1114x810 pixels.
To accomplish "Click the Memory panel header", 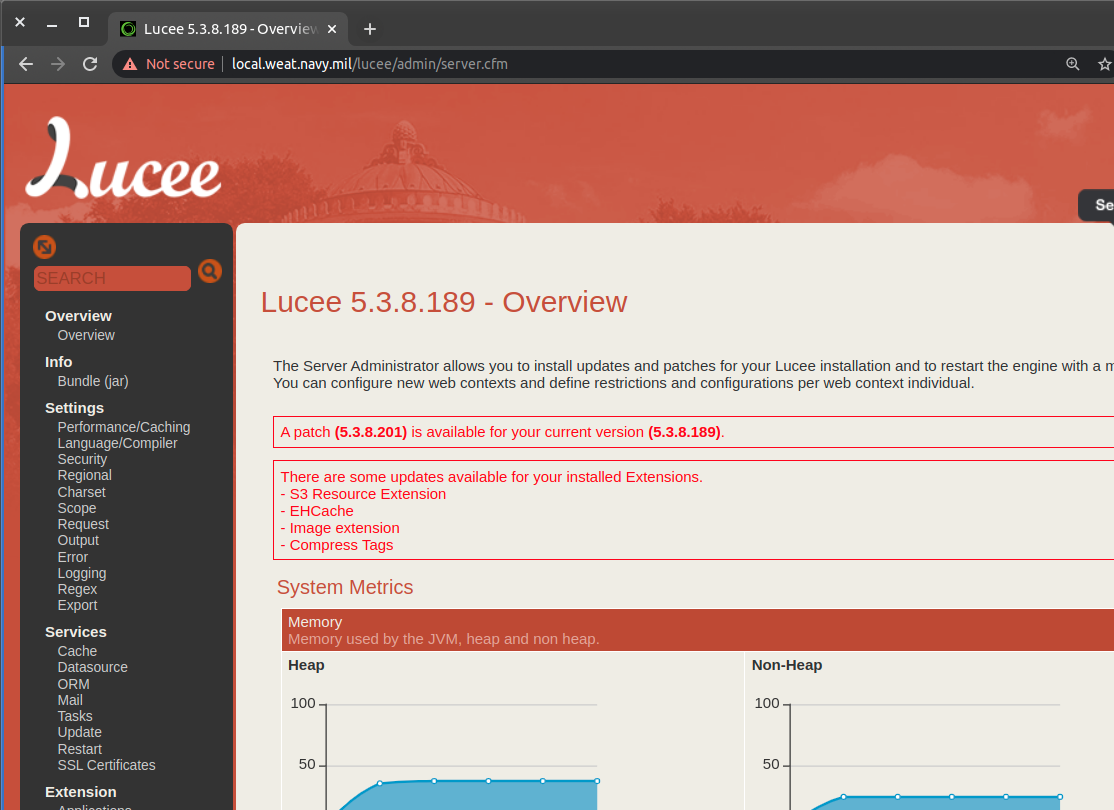I will coord(698,630).
